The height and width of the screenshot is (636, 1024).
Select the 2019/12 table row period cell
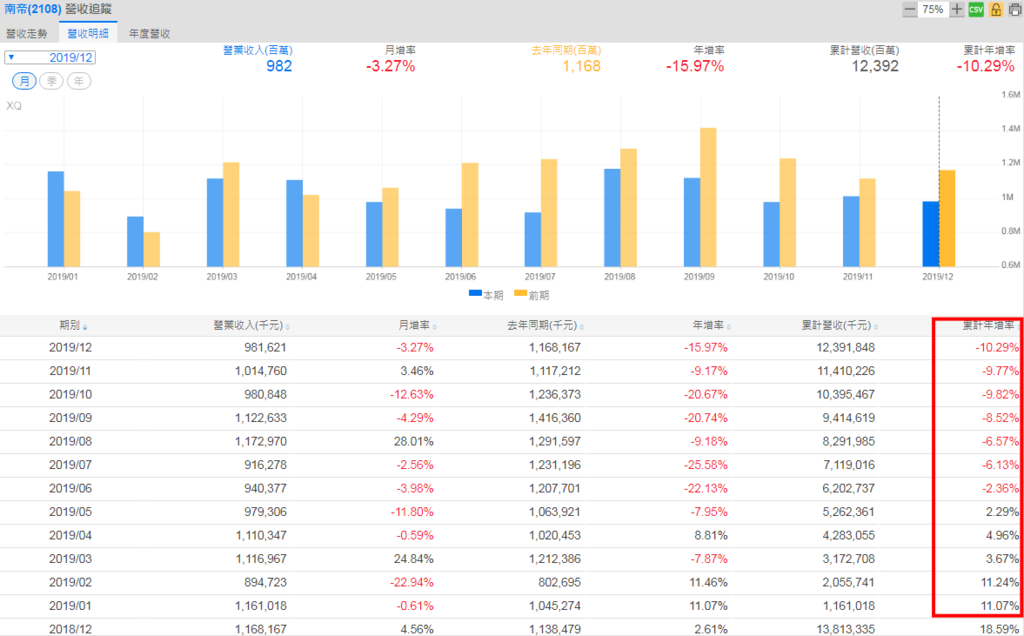click(x=71, y=348)
